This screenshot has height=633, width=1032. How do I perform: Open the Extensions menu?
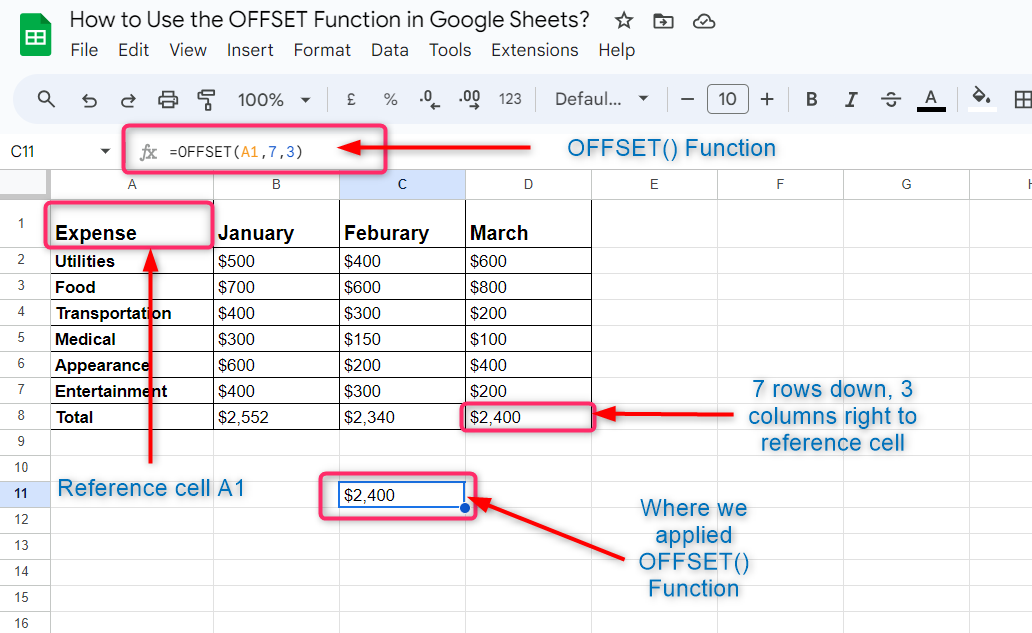[x=534, y=50]
